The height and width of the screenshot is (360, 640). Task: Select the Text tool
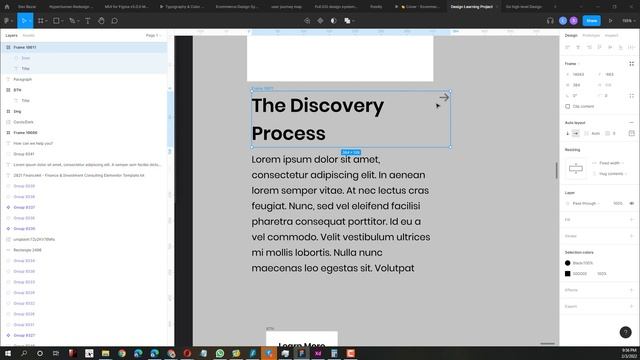click(x=87, y=20)
